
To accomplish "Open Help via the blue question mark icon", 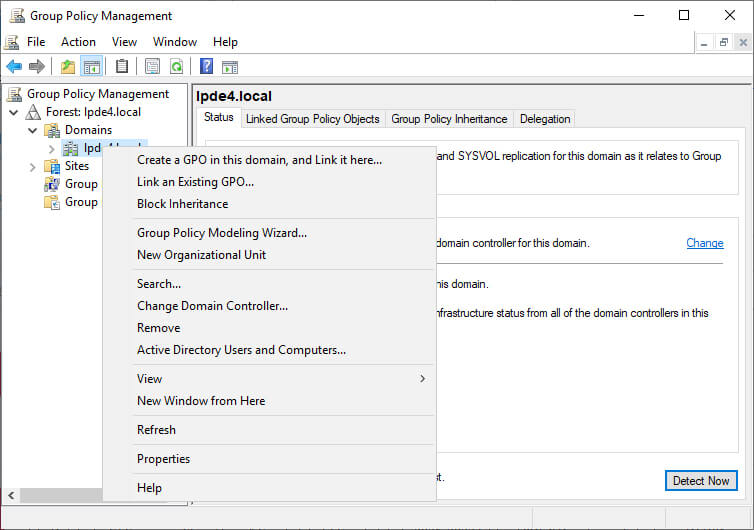I will [206, 66].
